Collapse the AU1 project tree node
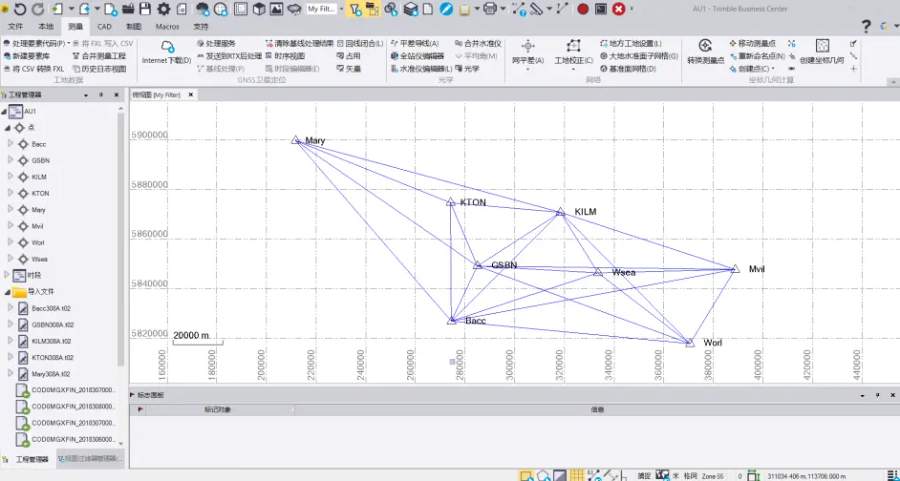Screen dimensions: 900x481 [x=4, y=111]
